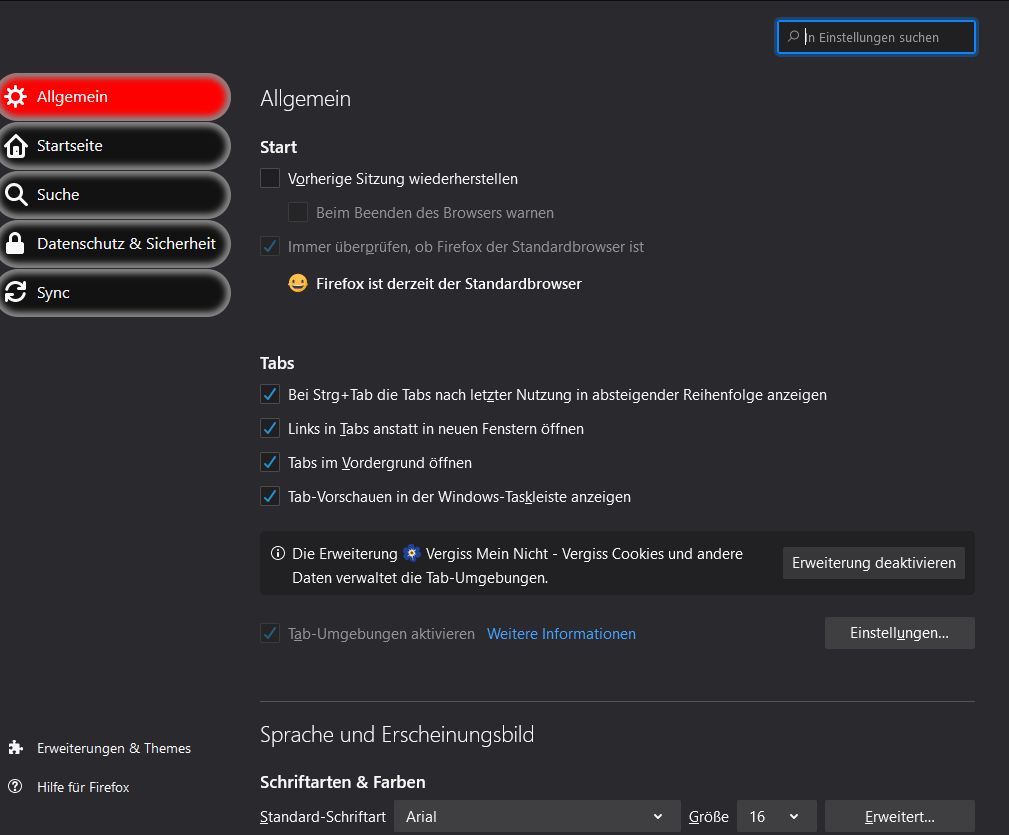The image size is (1009, 835).
Task: Switch to the Suche settings category
Action: pos(115,194)
